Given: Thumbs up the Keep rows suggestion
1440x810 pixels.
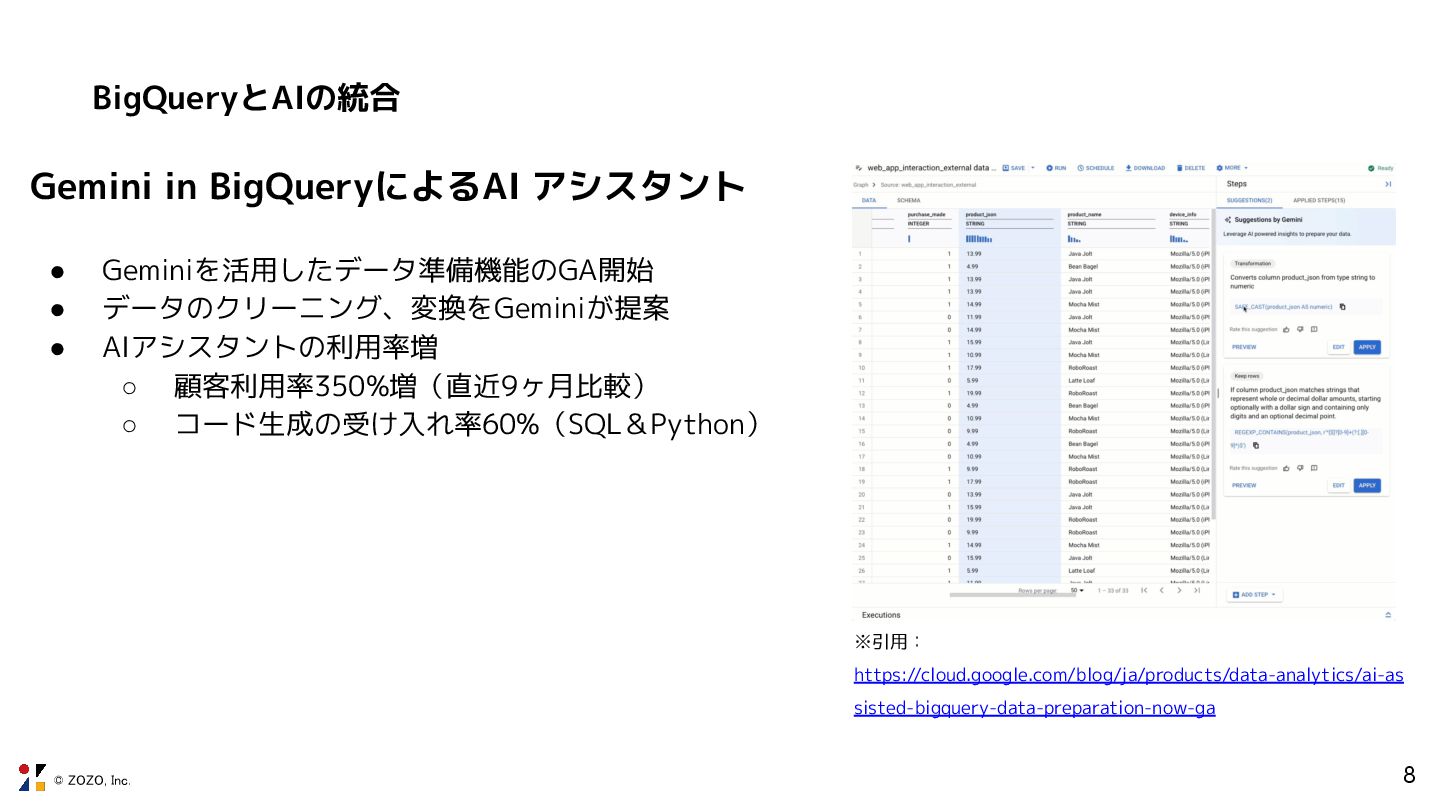Looking at the screenshot, I should [x=1286, y=467].
